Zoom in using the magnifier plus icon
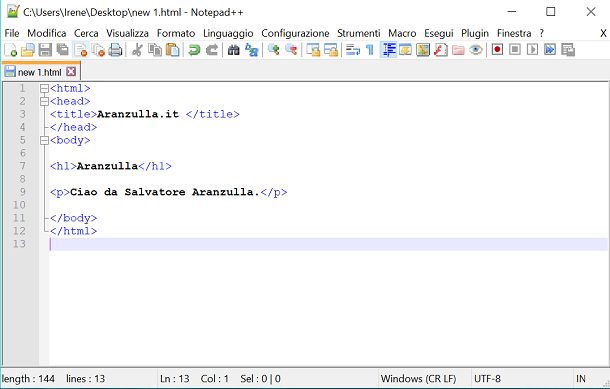Screen dimensions: 610x389 pyautogui.click(x=273, y=50)
